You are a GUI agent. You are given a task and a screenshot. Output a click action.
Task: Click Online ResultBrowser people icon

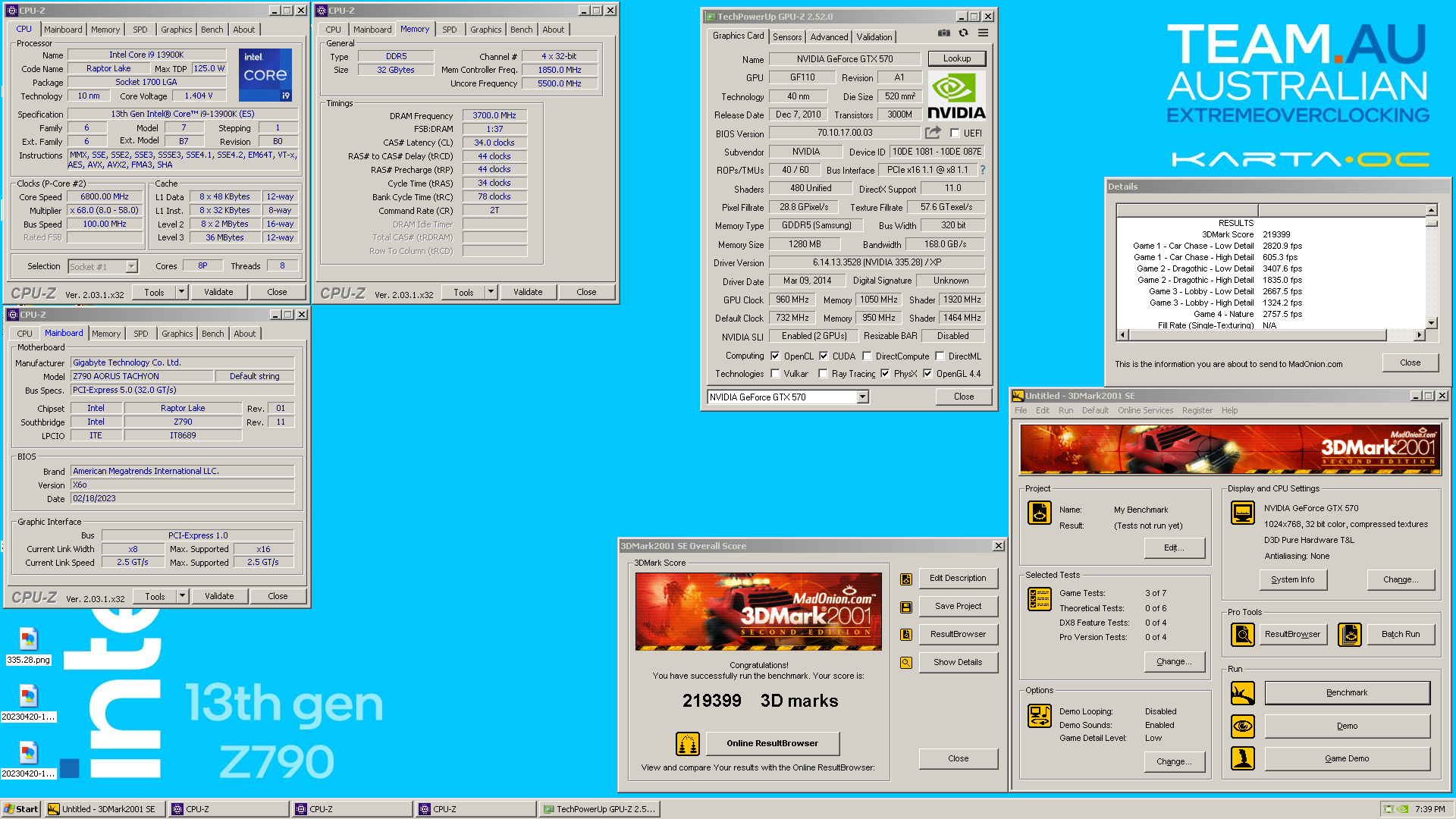(x=687, y=744)
